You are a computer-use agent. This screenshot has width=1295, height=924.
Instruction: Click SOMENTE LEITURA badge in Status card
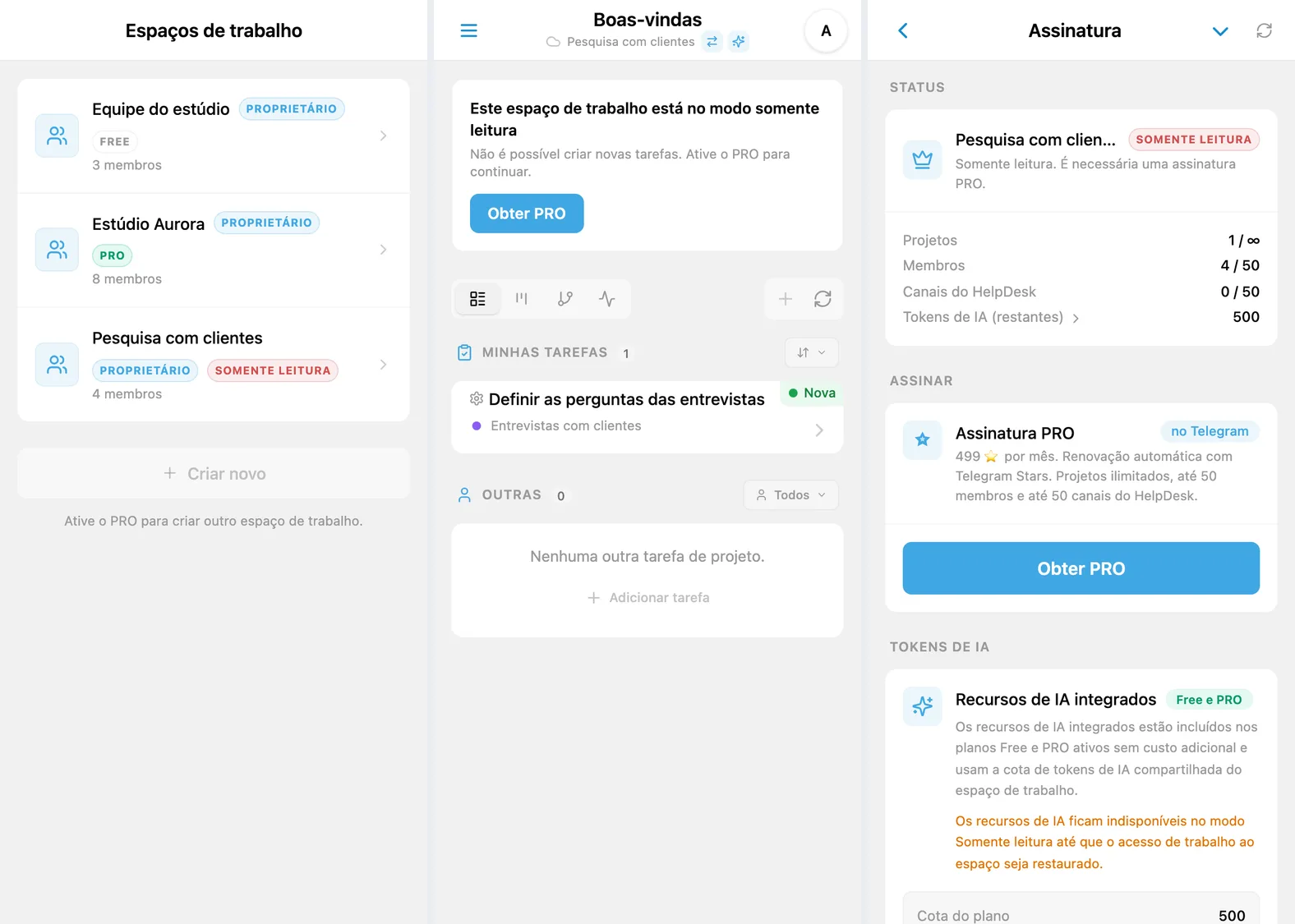(1193, 140)
